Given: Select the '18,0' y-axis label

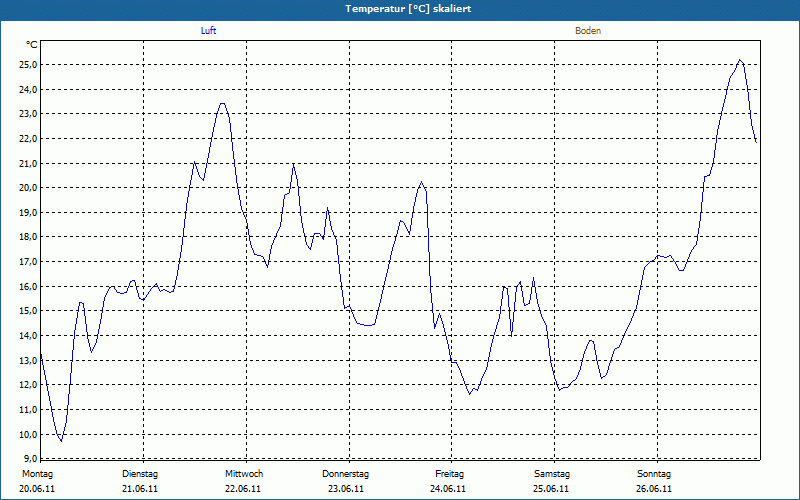Looking at the screenshot, I should point(28,237).
